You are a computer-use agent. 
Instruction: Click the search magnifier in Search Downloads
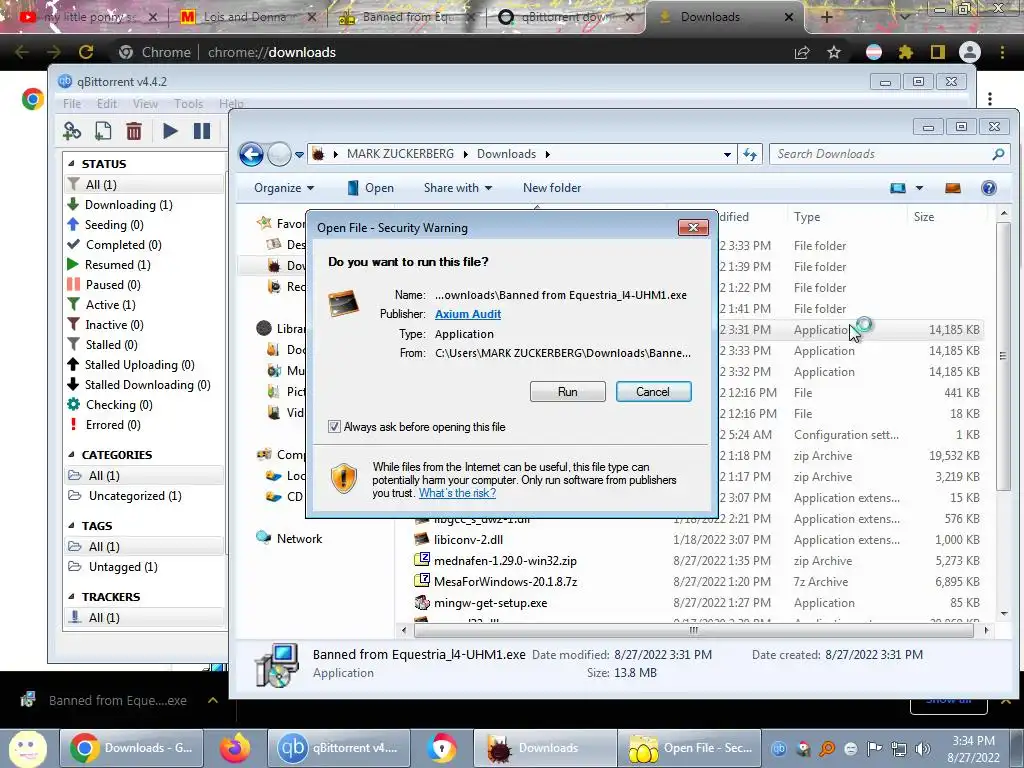[x=998, y=154]
